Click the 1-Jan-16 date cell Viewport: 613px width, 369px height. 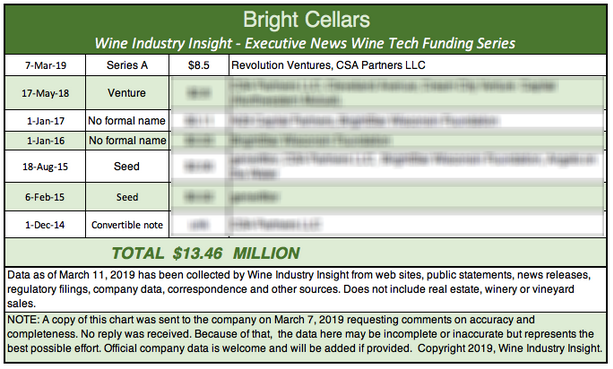click(x=45, y=141)
